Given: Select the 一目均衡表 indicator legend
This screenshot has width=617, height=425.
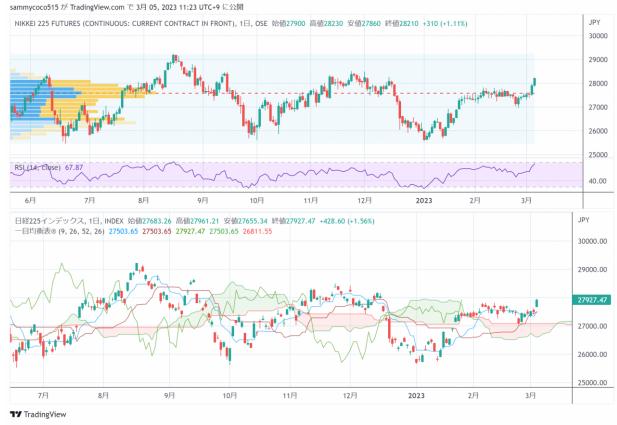Looking at the screenshot, I should point(42,228).
